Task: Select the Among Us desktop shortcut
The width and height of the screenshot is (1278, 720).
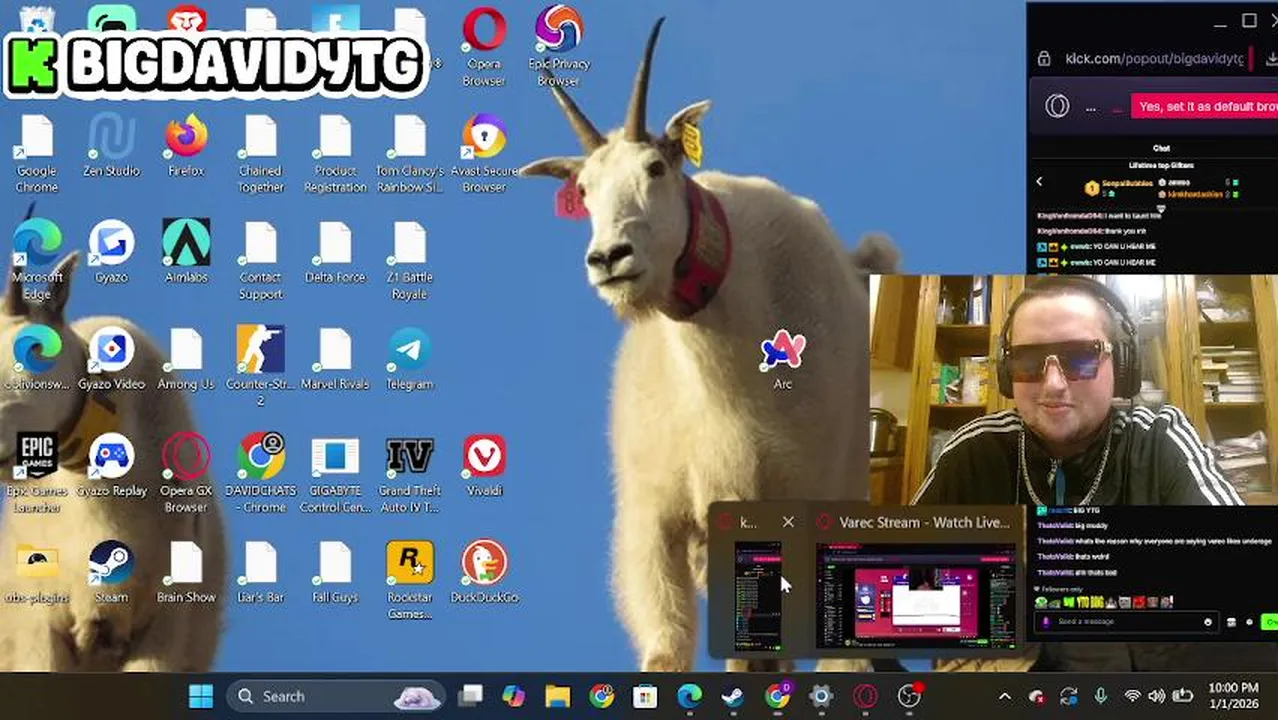Action: [186, 360]
